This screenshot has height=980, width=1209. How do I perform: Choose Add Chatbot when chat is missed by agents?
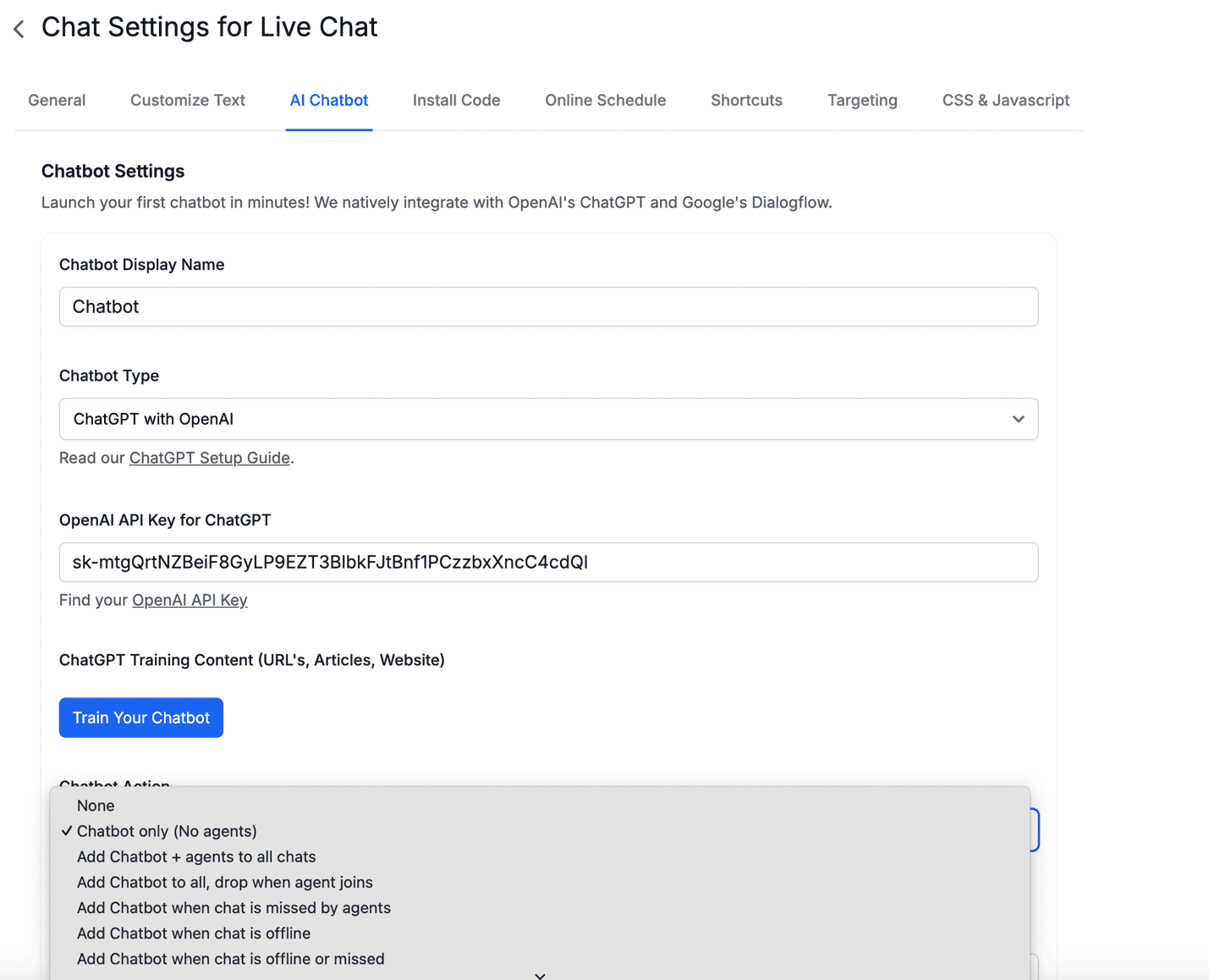pos(234,908)
